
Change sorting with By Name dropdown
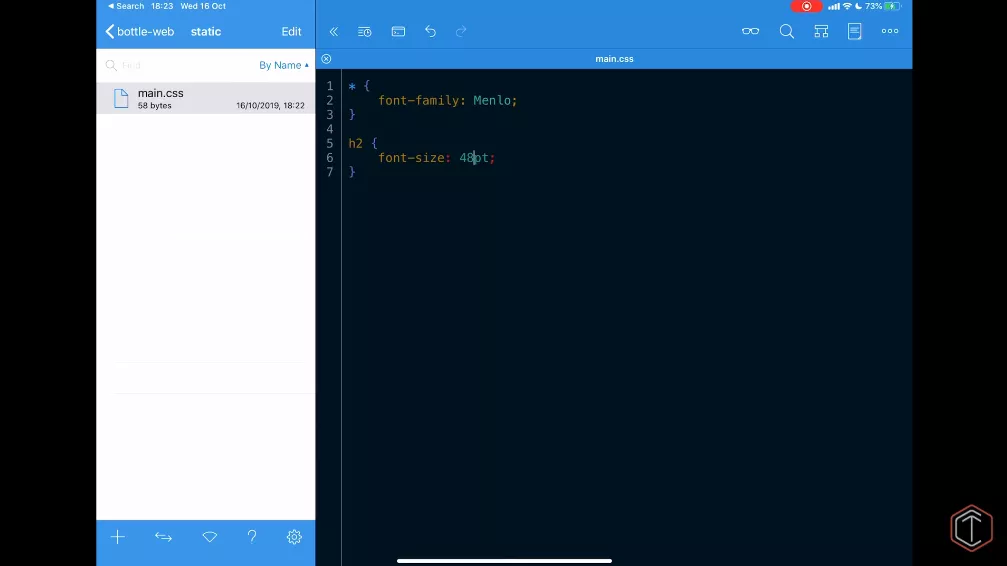pos(284,65)
